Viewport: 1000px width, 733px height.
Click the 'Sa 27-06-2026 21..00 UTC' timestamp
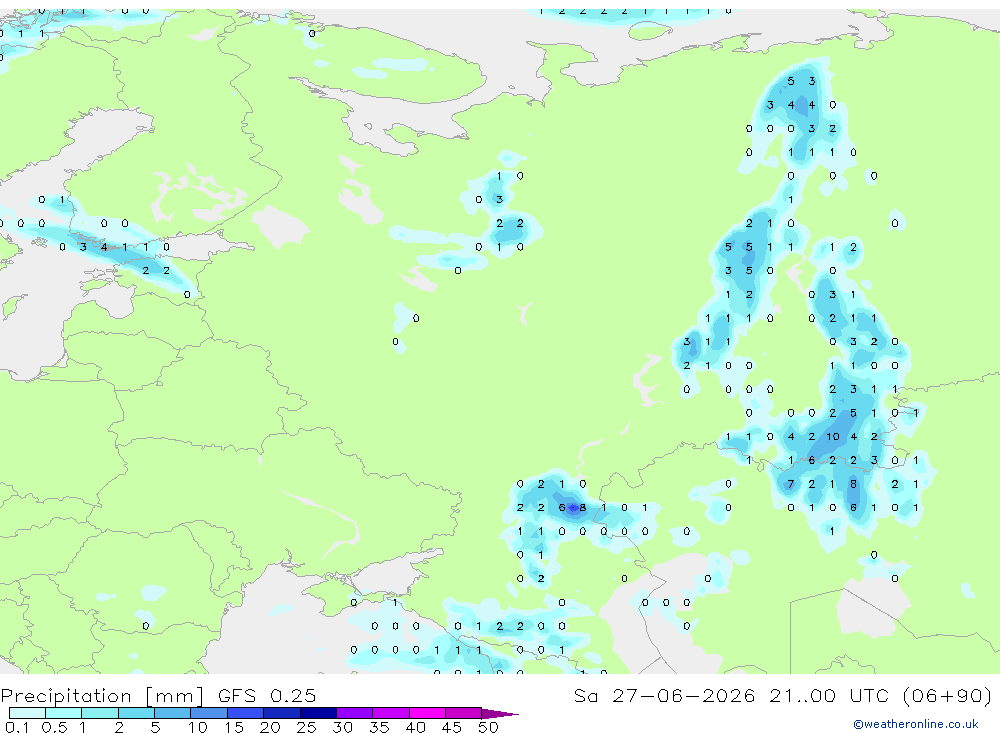[731, 695]
